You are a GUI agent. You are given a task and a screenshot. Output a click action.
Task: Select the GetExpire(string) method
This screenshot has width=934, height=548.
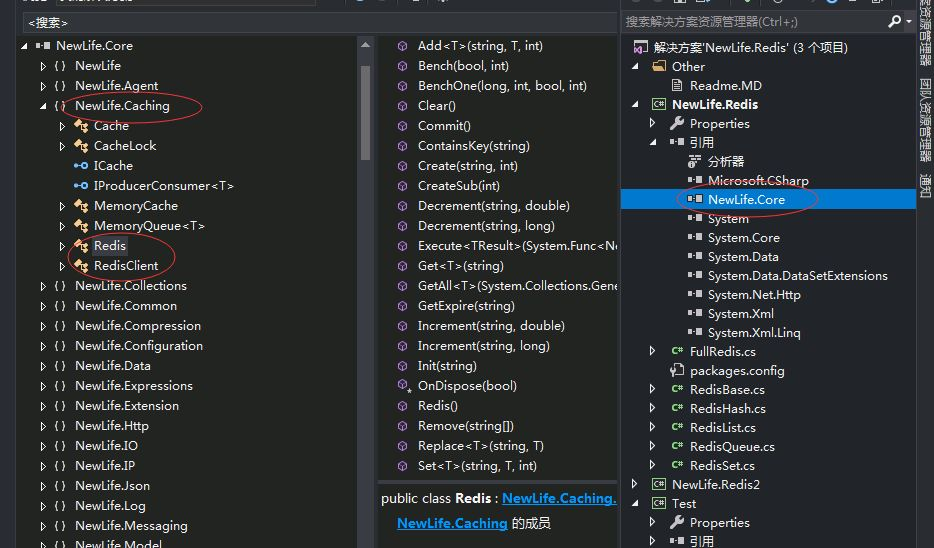coord(466,306)
